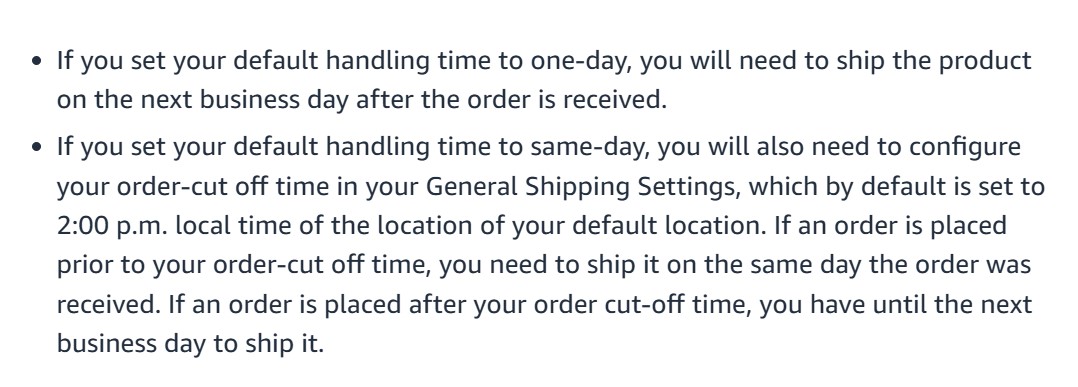Click the second bullet point marker

click(x=37, y=147)
